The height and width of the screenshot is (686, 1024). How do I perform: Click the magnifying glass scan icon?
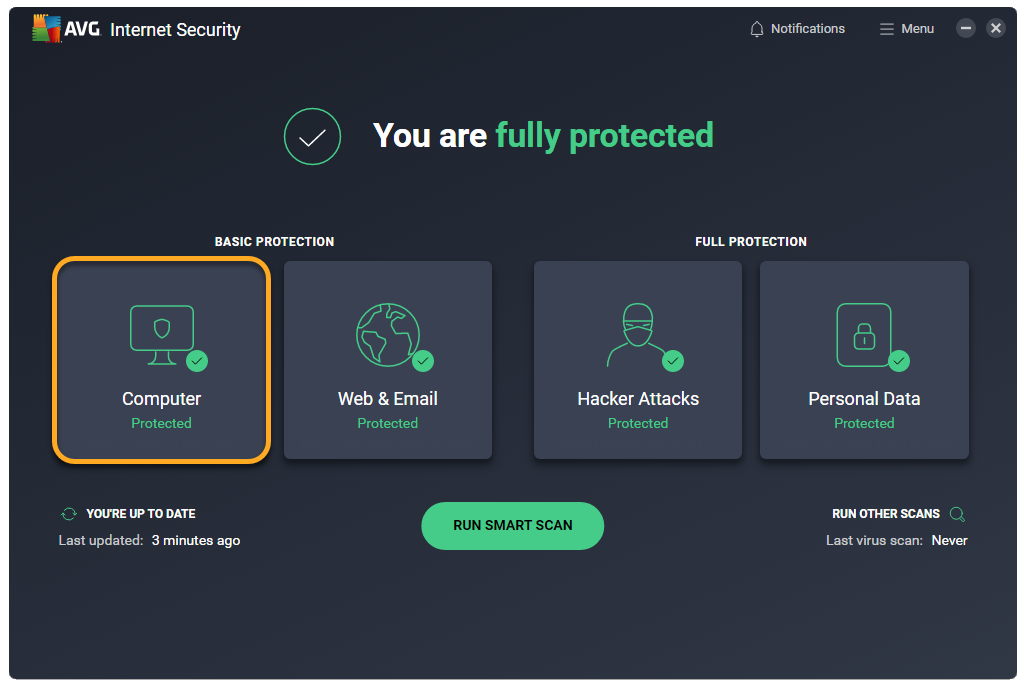(x=957, y=514)
